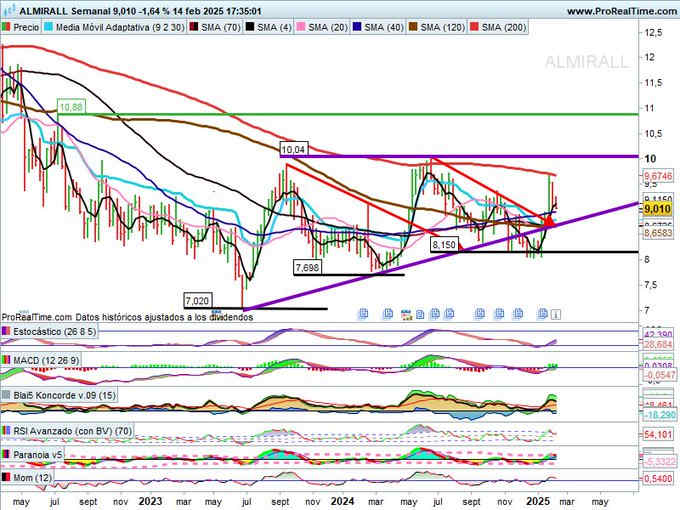Click the SMA (70) color swatch
The image size is (680, 510).
tap(194, 27)
